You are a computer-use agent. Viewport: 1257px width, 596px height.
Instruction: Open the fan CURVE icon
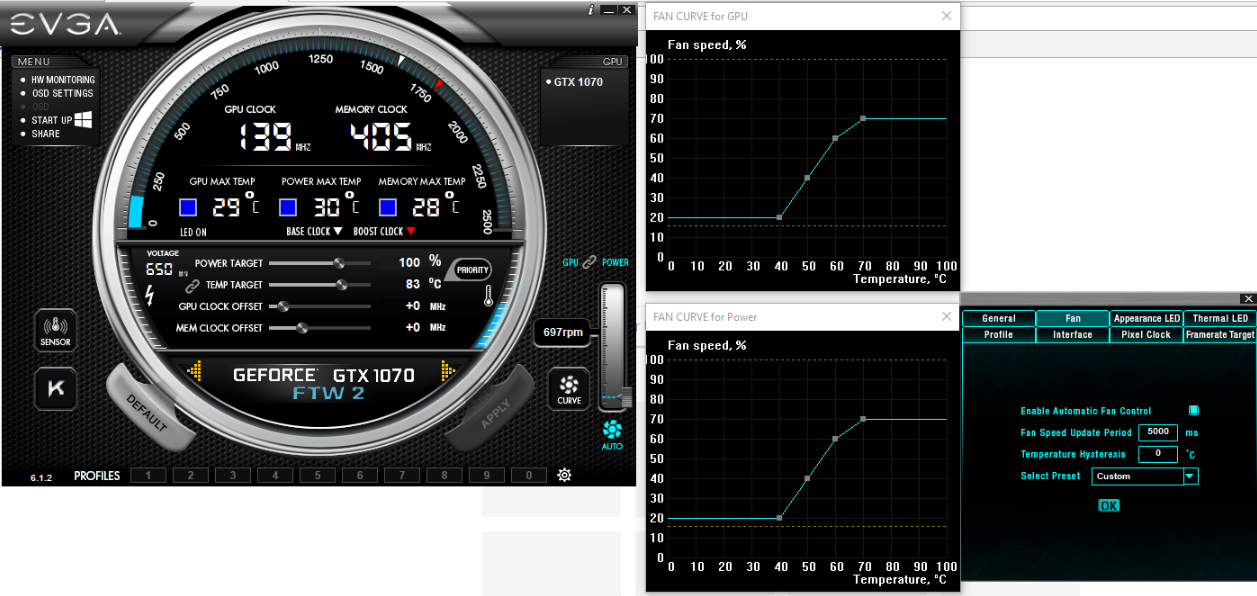click(569, 389)
